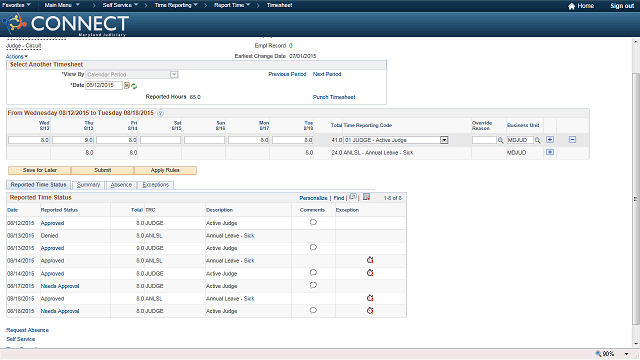Click the Home icon in top bar

(x=571, y=6)
